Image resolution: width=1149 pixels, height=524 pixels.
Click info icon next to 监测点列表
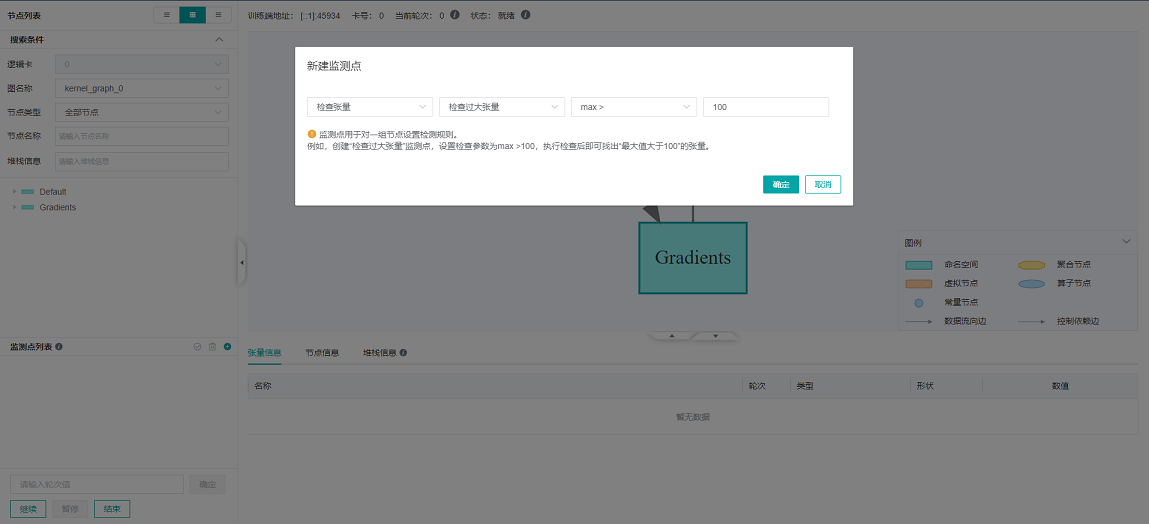point(59,347)
